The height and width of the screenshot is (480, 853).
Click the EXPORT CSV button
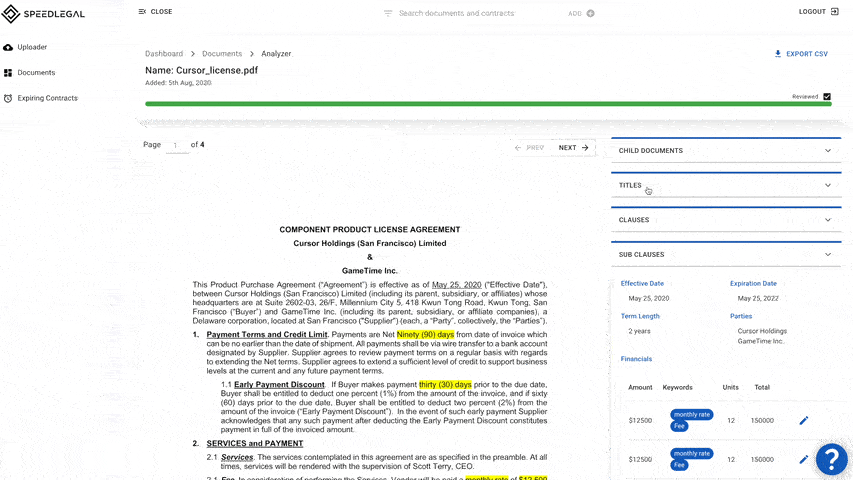click(801, 54)
